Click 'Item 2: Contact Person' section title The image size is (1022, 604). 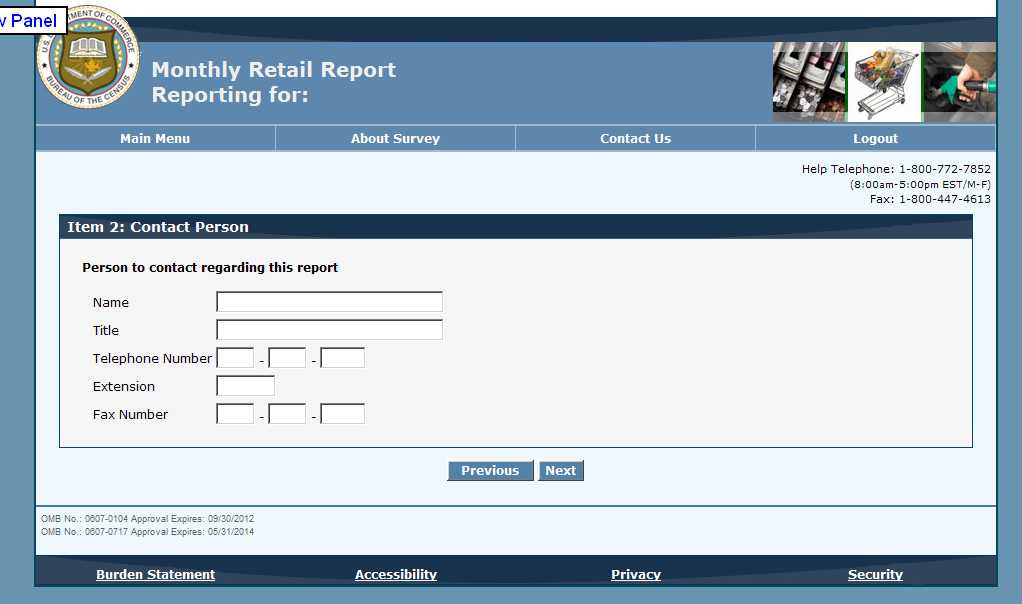pyautogui.click(x=158, y=227)
